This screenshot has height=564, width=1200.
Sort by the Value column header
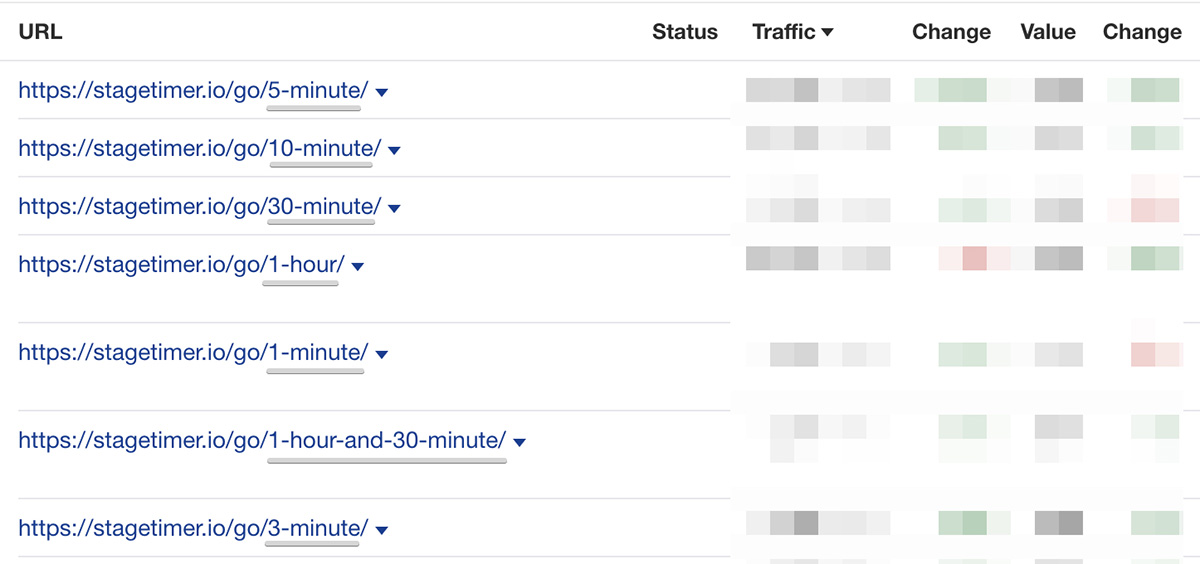[1048, 32]
